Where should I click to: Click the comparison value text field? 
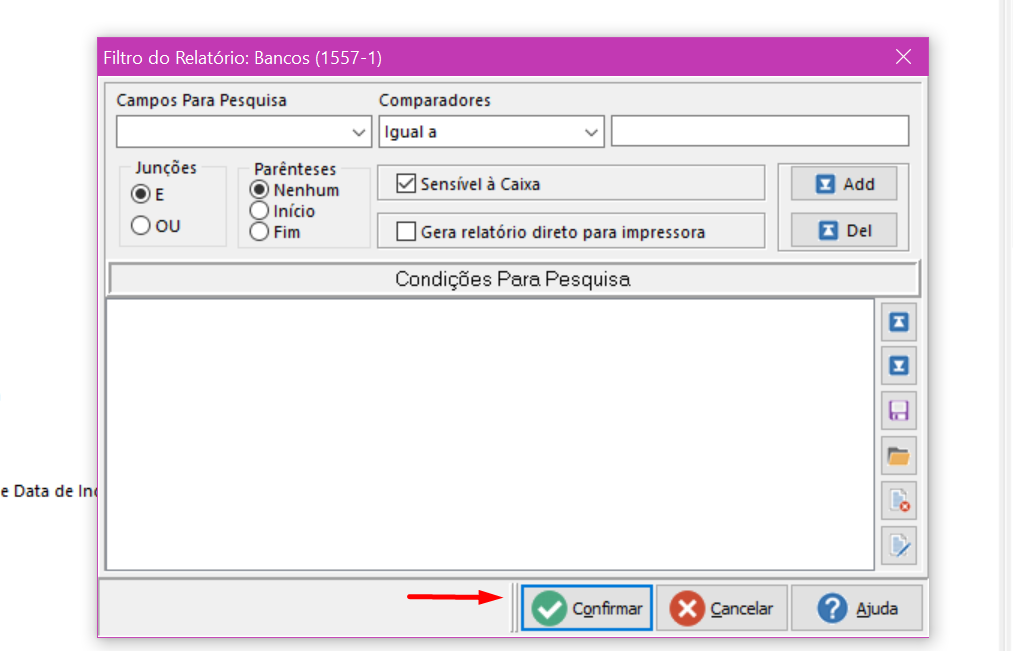[760, 131]
